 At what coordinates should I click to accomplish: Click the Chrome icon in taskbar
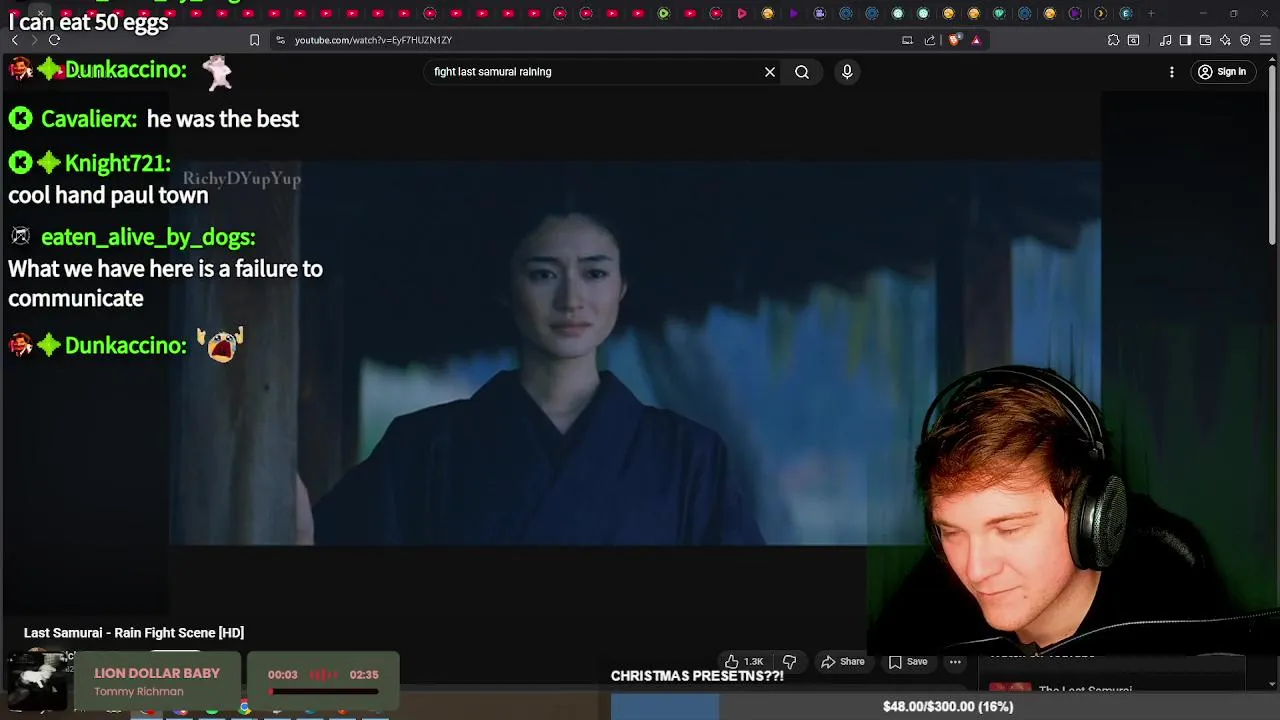click(244, 708)
